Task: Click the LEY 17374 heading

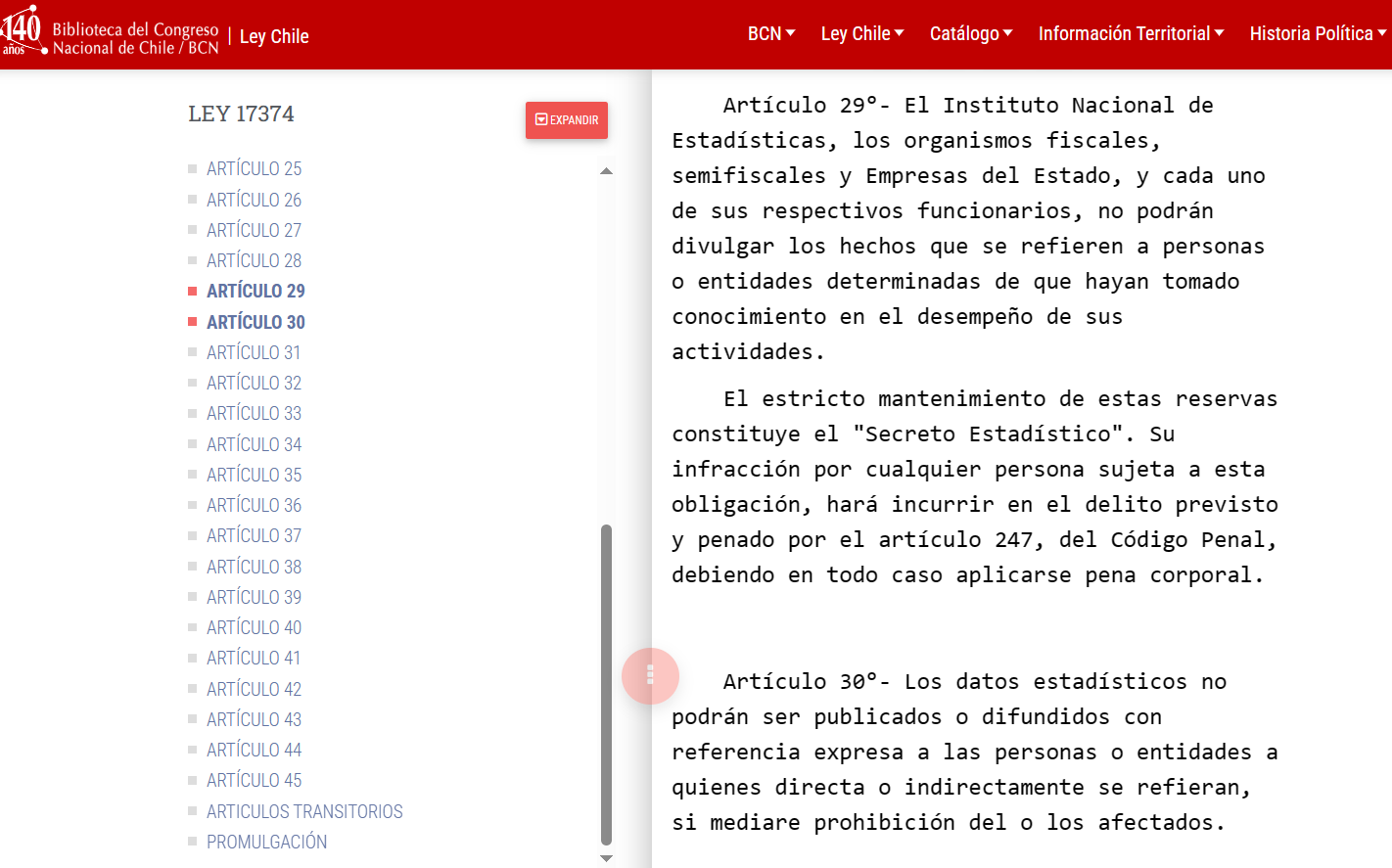Action: pos(241,114)
